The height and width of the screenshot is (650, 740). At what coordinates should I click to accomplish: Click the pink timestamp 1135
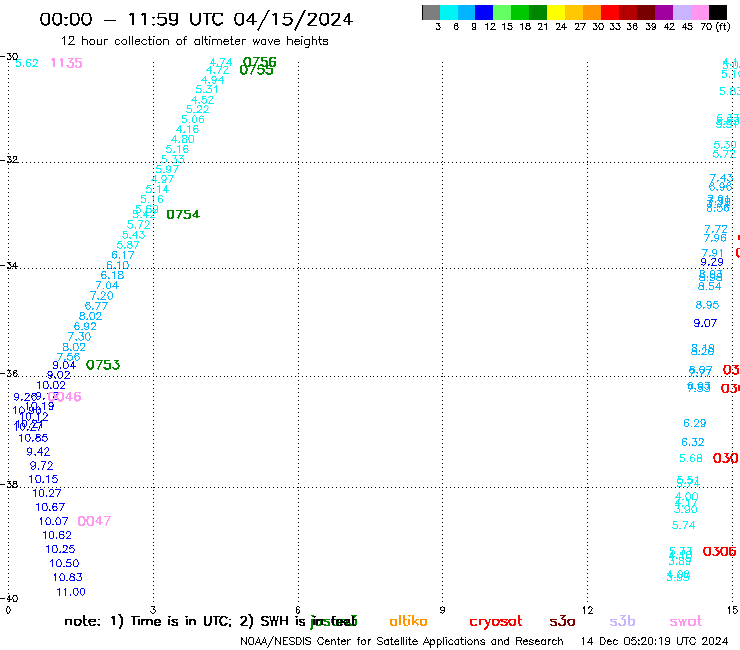point(67,63)
